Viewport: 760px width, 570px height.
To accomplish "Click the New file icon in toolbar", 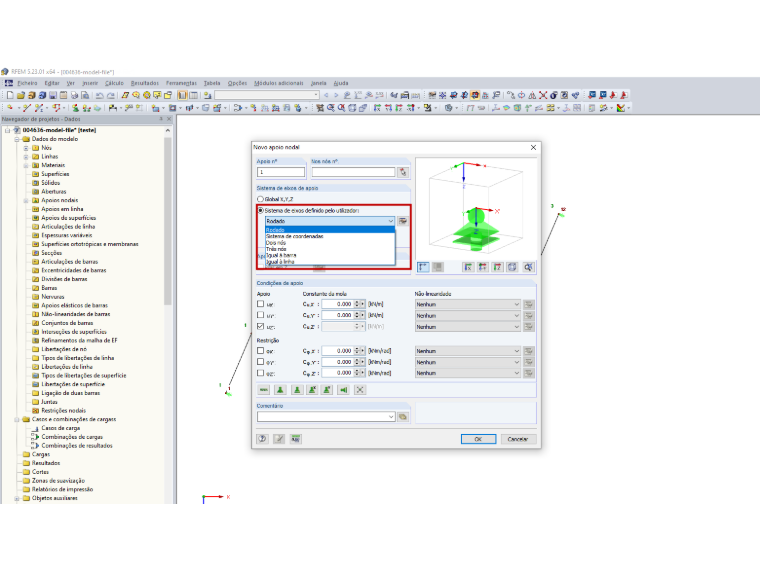I will (10, 95).
